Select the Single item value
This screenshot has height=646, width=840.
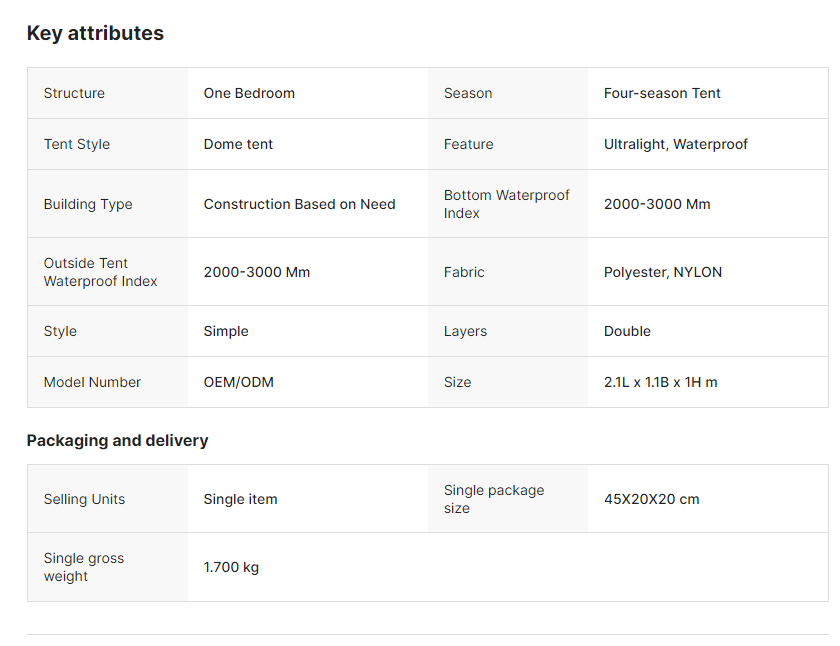click(x=240, y=499)
